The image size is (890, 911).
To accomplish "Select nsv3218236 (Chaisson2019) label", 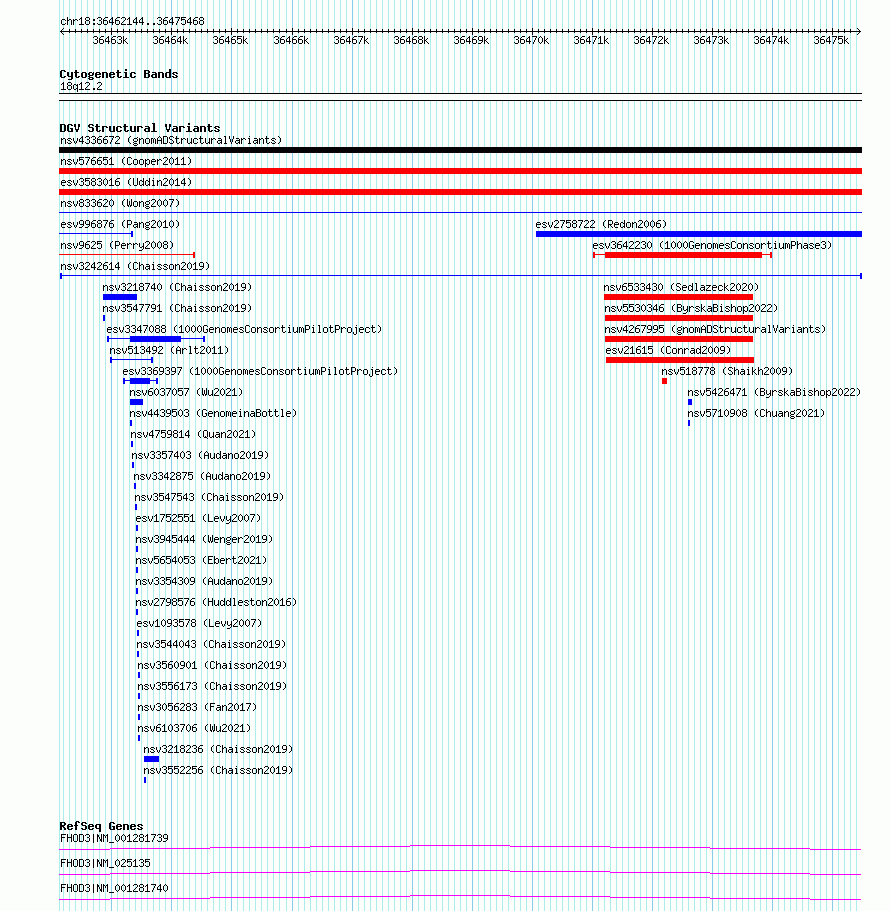I will click(218, 749).
